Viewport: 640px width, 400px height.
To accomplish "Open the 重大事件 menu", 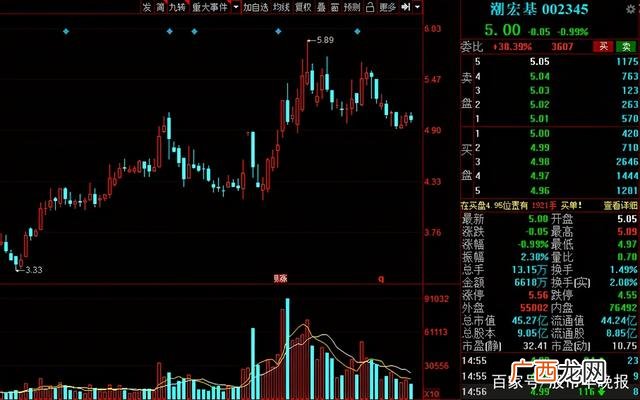I will coord(210,7).
